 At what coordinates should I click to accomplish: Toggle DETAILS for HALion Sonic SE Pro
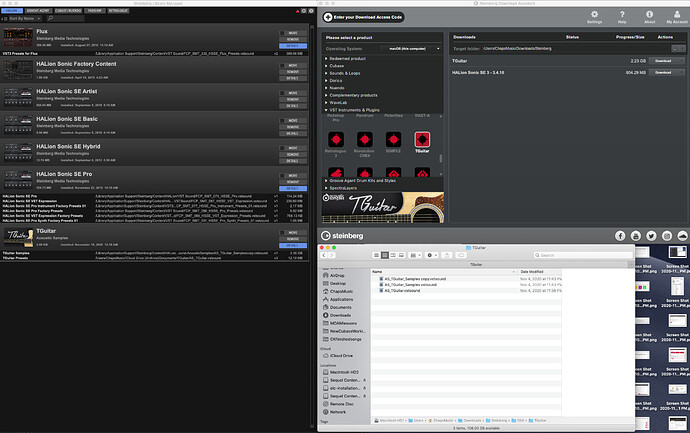click(293, 188)
